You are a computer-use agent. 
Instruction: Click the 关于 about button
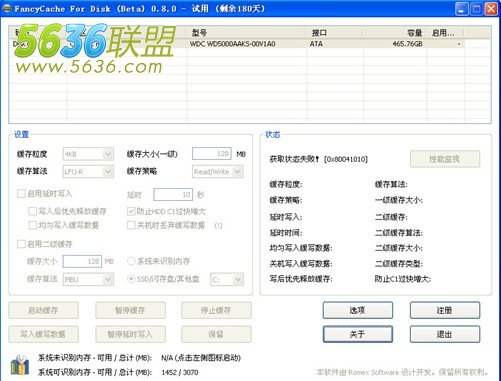358,334
